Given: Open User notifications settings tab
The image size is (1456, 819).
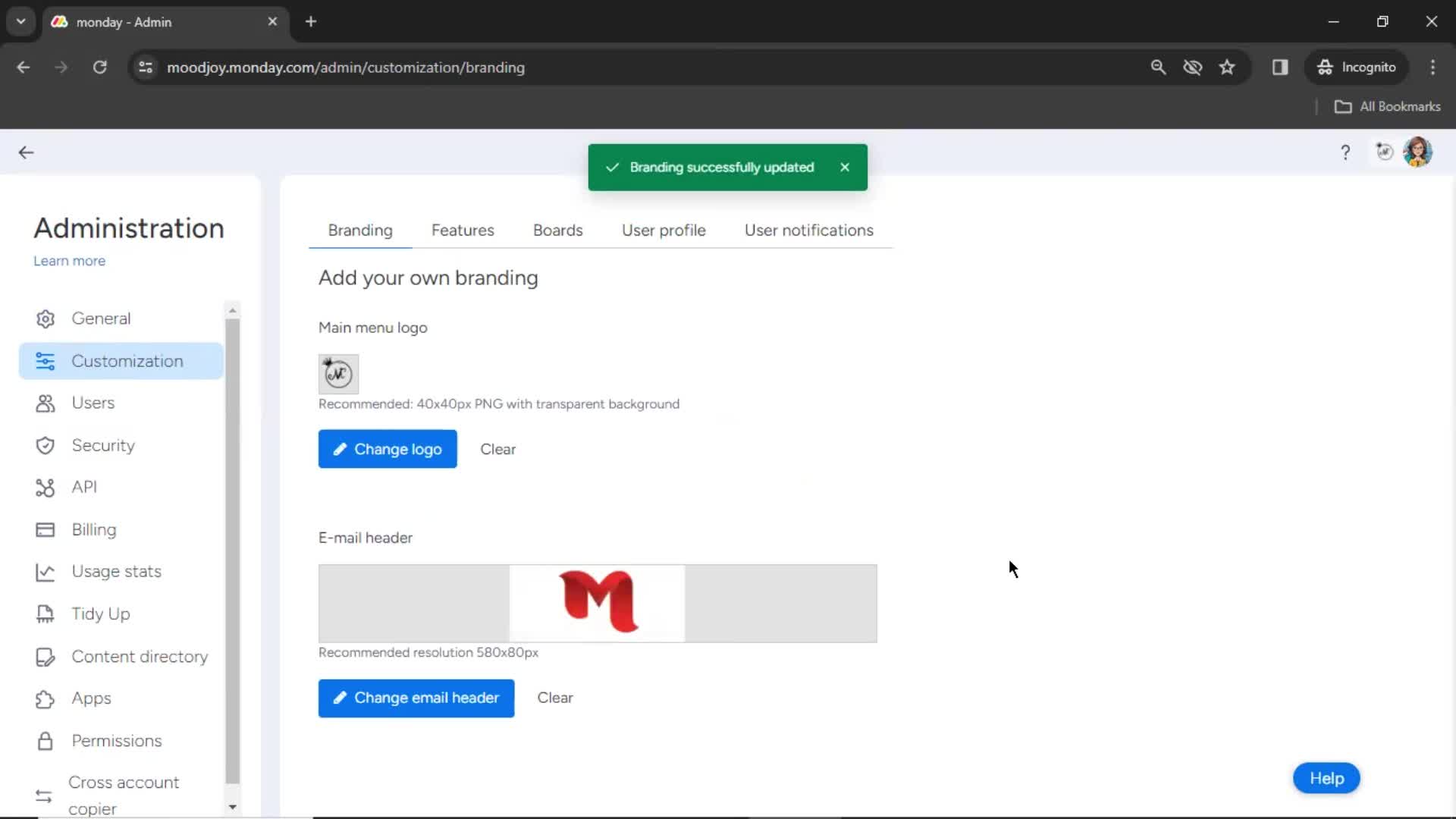Looking at the screenshot, I should (x=809, y=230).
